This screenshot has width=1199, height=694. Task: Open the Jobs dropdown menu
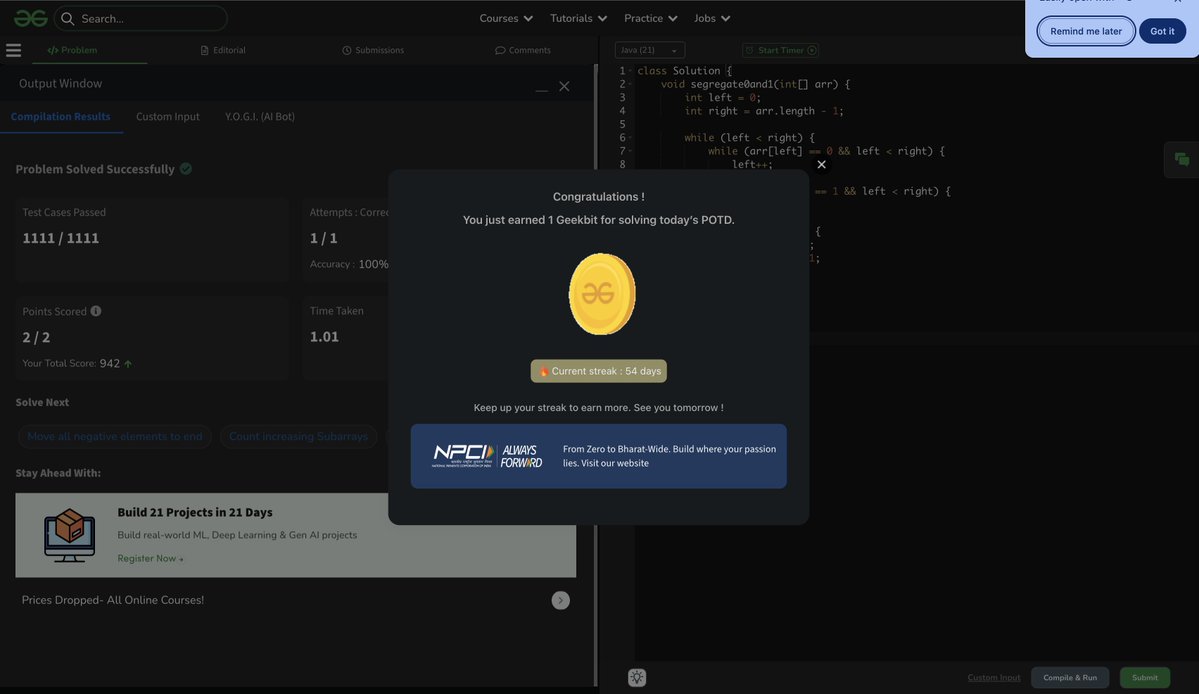point(711,18)
